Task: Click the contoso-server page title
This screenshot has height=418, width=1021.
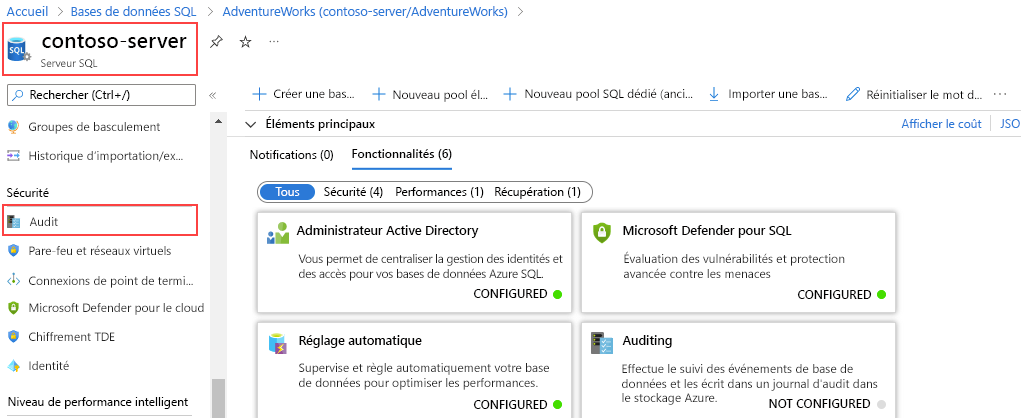Action: tap(114, 41)
